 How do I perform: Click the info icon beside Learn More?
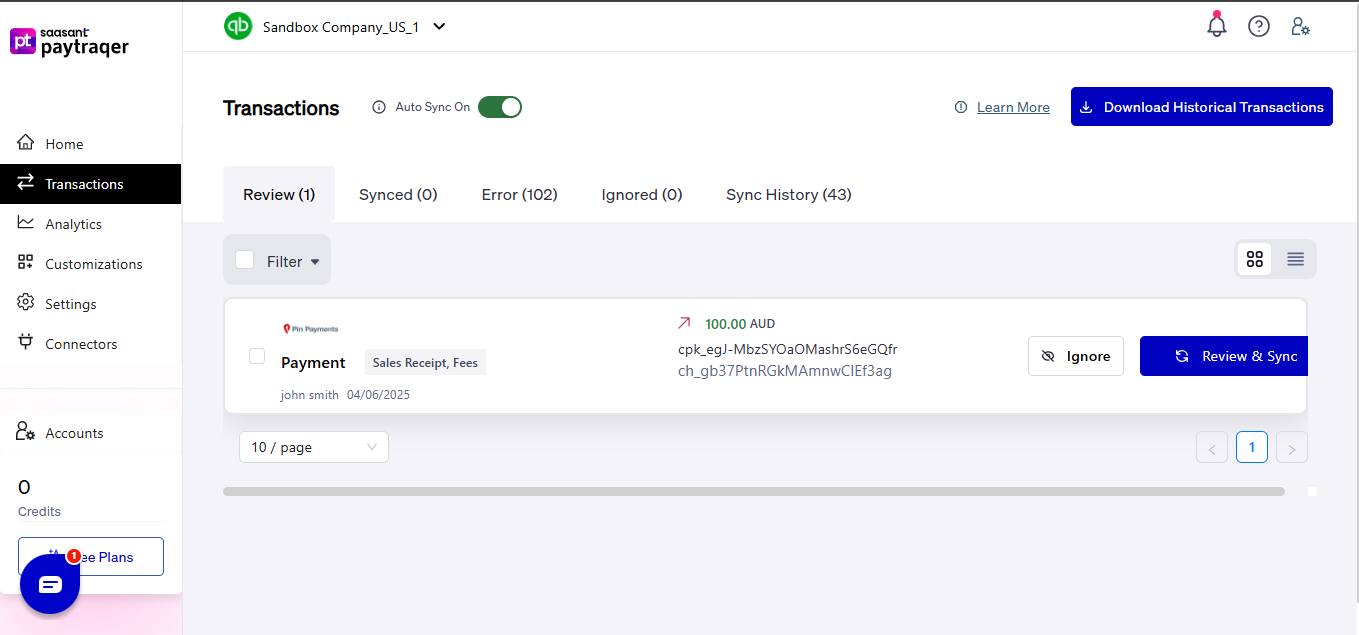click(x=961, y=107)
